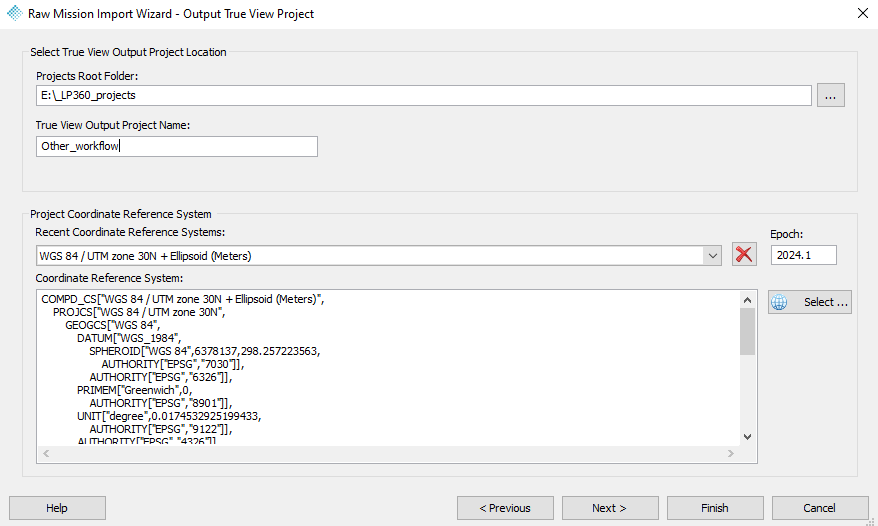Screen dimensions: 878x526
Task: Click the vertical scrollbar thumb in CRS box
Action: tap(747, 332)
